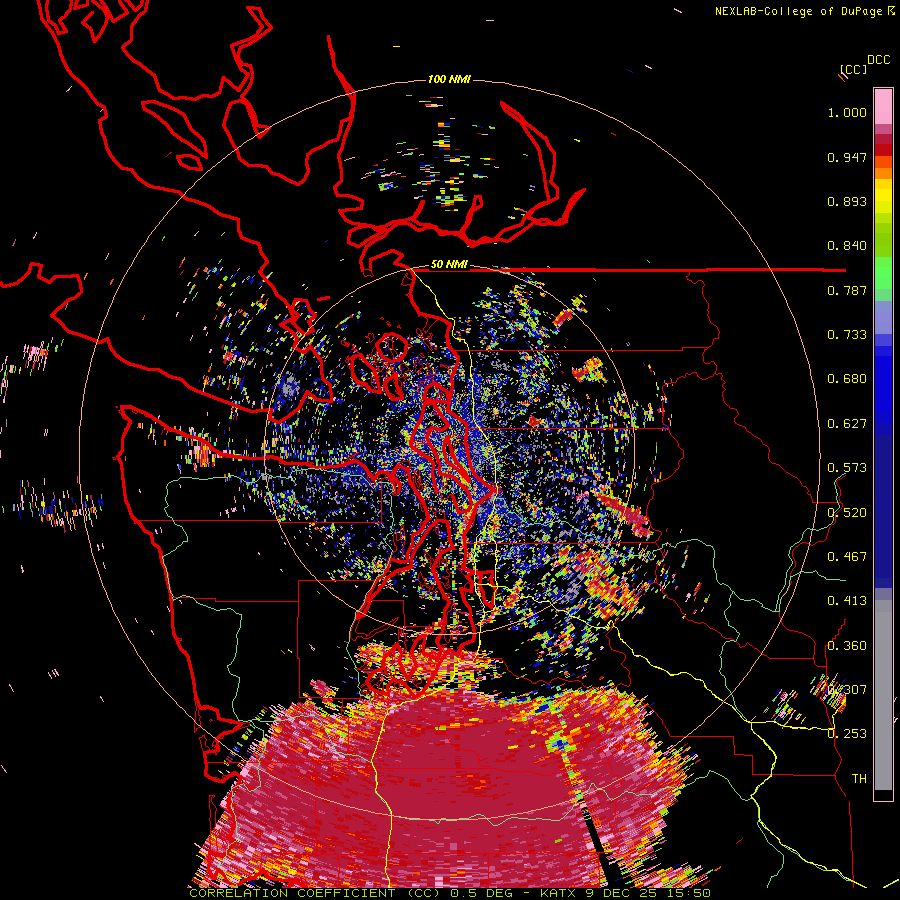Pick the bright green color bar segment
The width and height of the screenshot is (900, 900).
pyautogui.click(x=883, y=273)
